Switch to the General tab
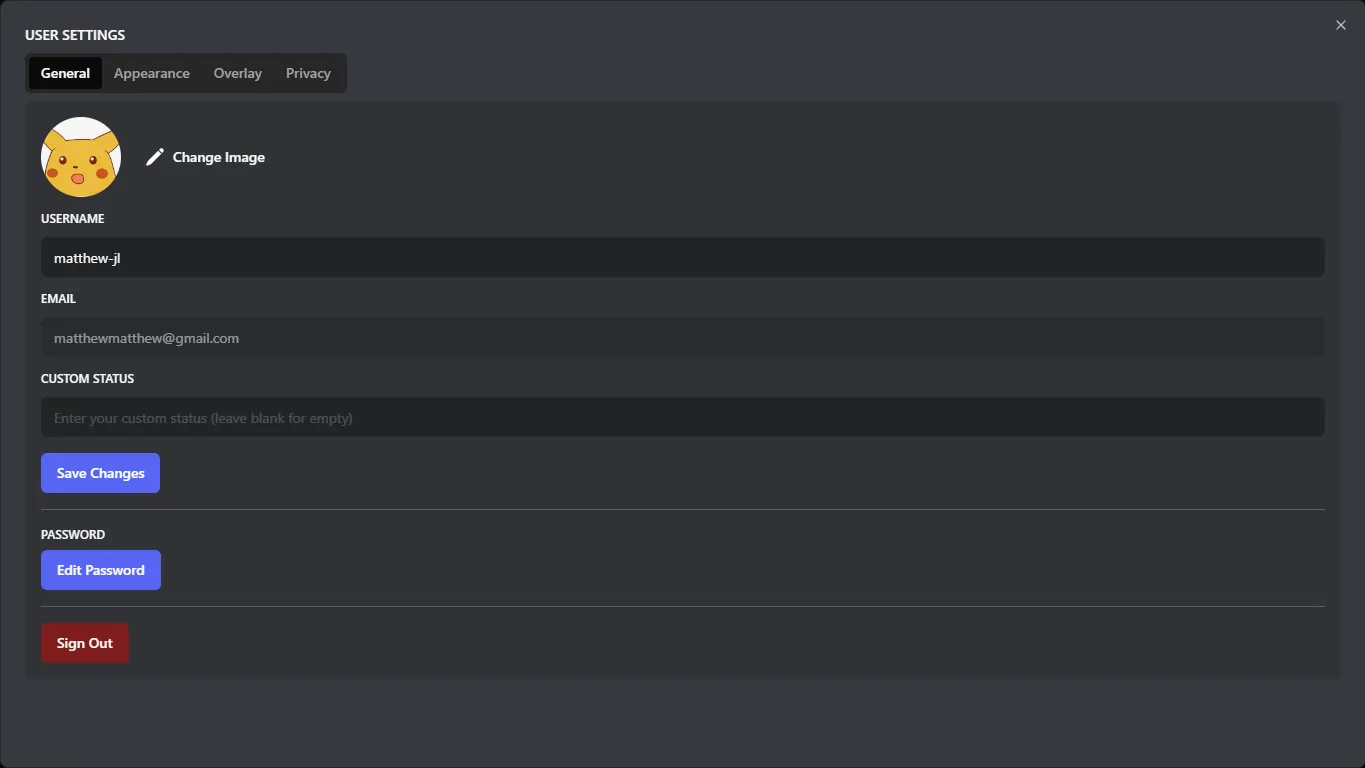 click(65, 73)
